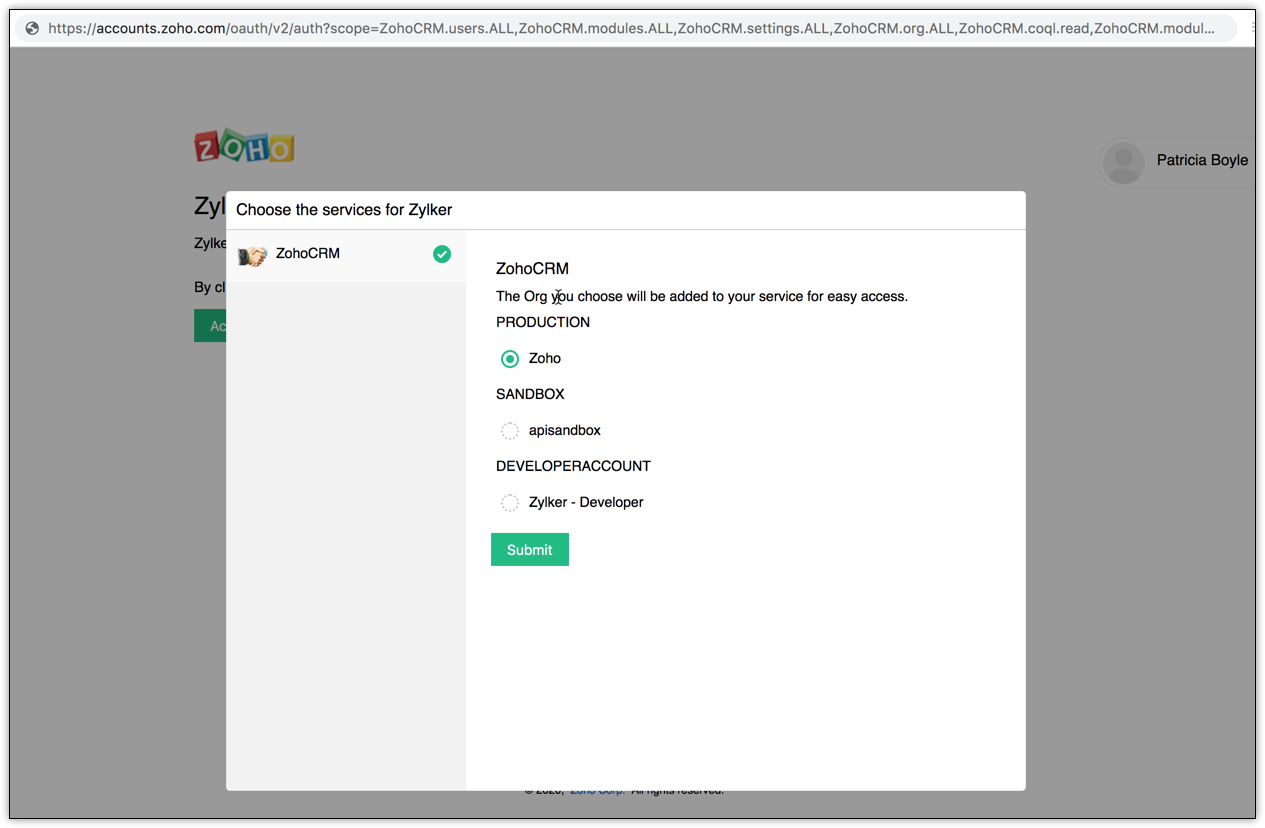Click the green Submit button
The width and height of the screenshot is (1265, 828).
click(x=530, y=549)
